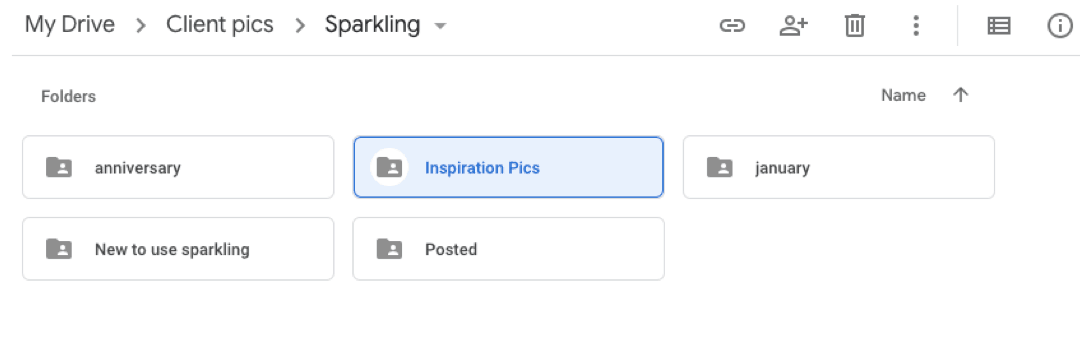
Task: Navigate to My Drive breadcrumb
Action: [70, 25]
